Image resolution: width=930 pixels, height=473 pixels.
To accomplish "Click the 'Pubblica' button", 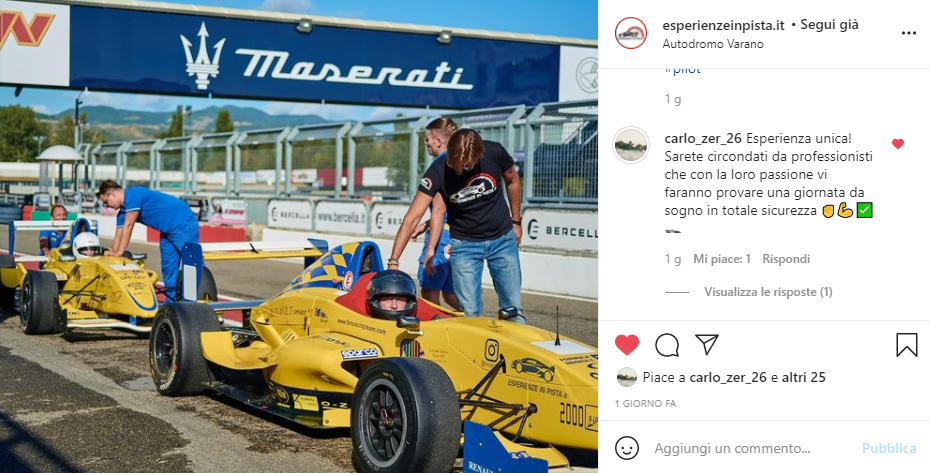I will click(x=888, y=448).
